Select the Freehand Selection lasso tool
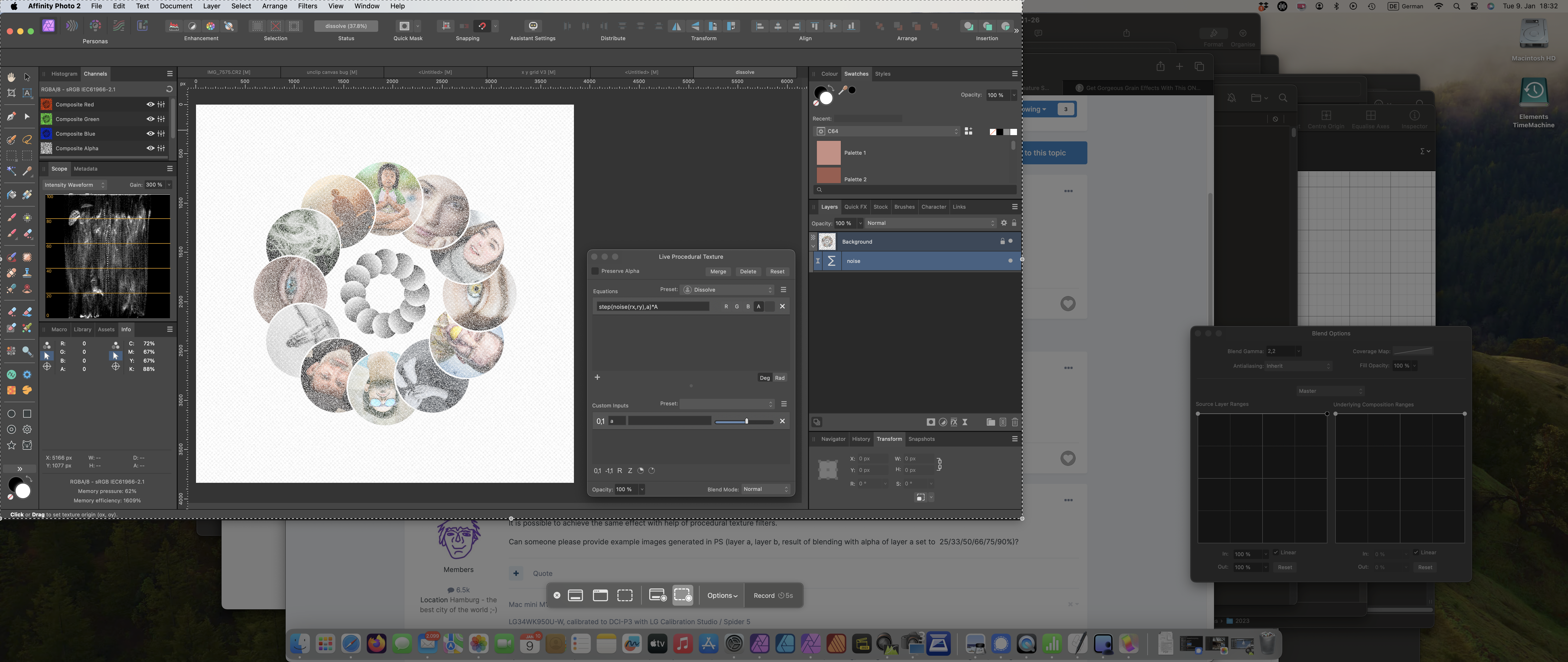Image resolution: width=1568 pixels, height=662 pixels. coord(27,140)
